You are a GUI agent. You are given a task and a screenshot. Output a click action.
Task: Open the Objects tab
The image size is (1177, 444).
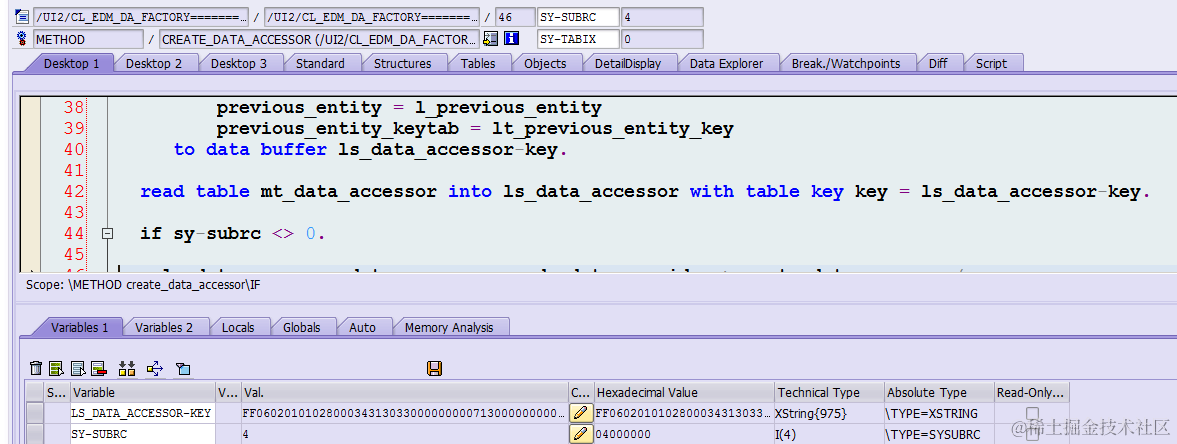point(545,63)
